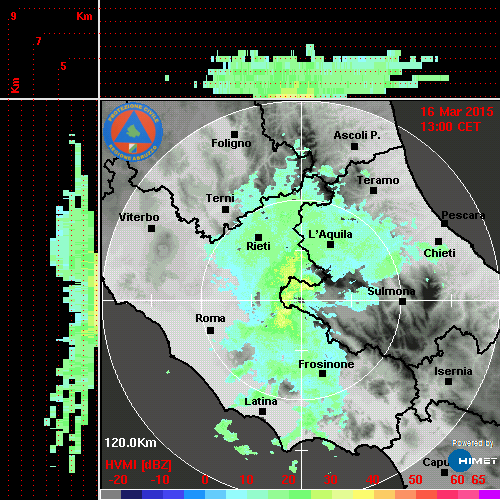Select the Teramo map label
The width and height of the screenshot is (500, 500).
coord(378,180)
